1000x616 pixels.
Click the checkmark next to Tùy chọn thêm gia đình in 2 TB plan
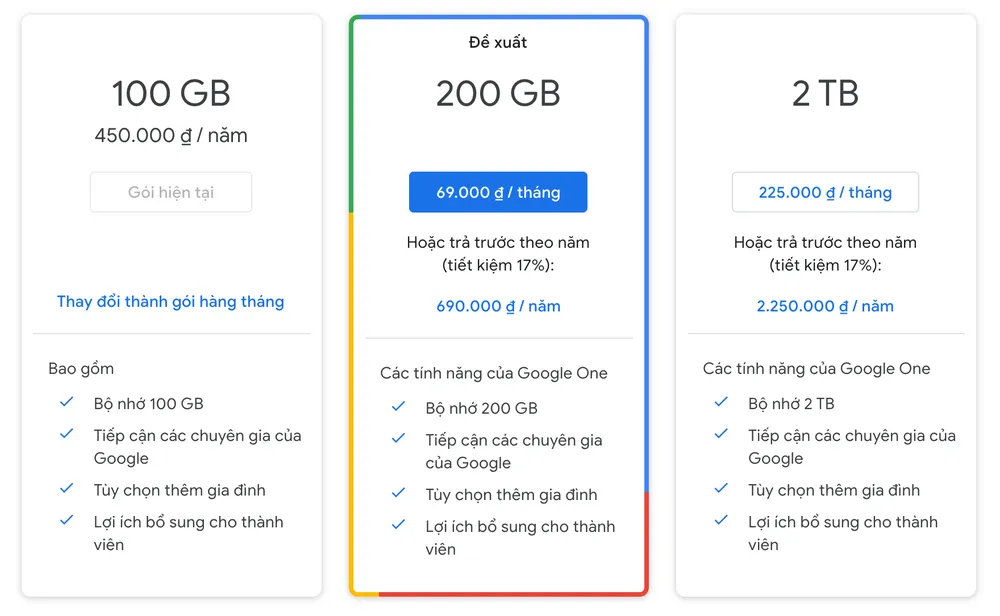[x=721, y=490]
